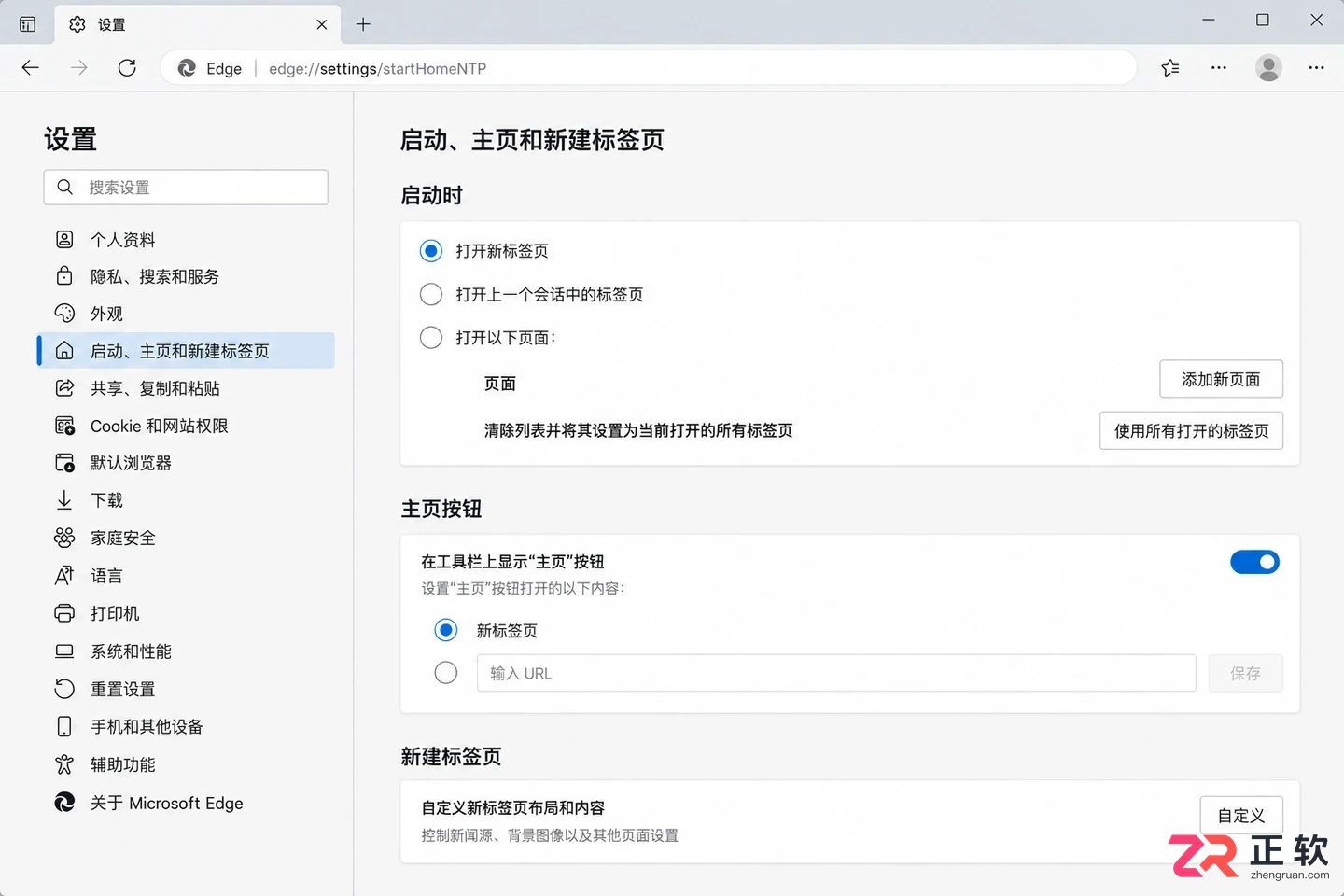Click the 输入 URL text field
This screenshot has height=896, width=1344.
click(836, 673)
